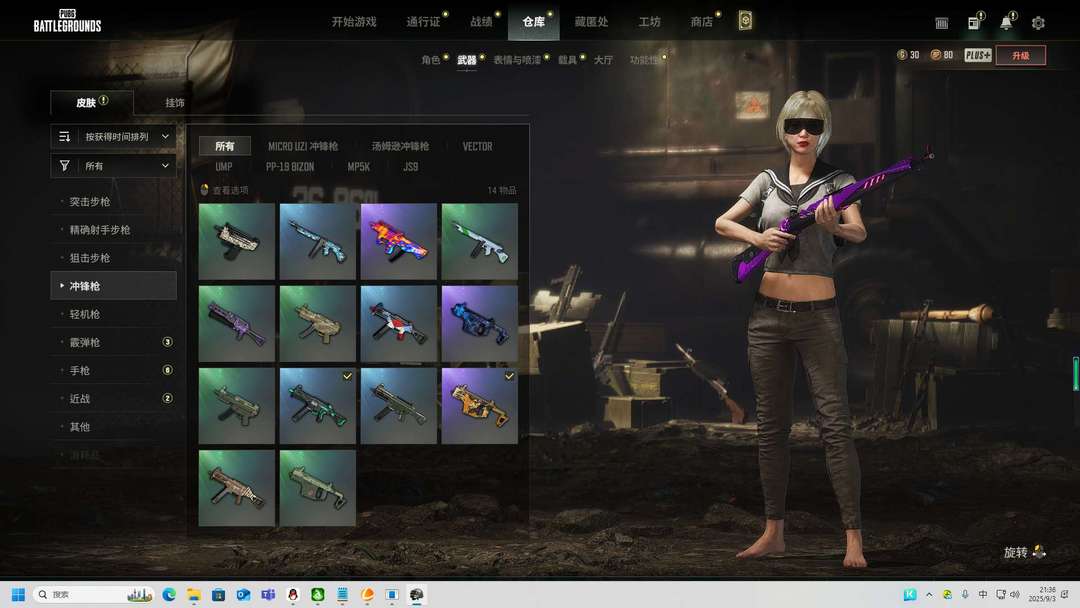Open the 表情与喷漆 sub-tab

tap(517, 60)
